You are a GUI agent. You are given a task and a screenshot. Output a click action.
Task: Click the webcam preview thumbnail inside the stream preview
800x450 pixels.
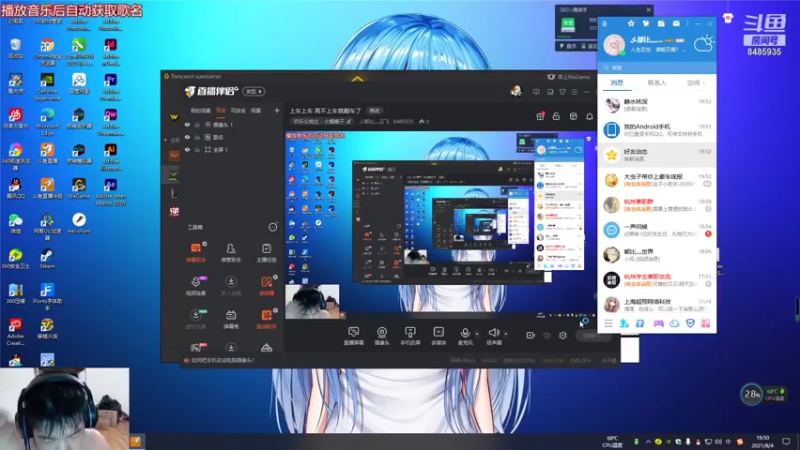click(x=312, y=302)
